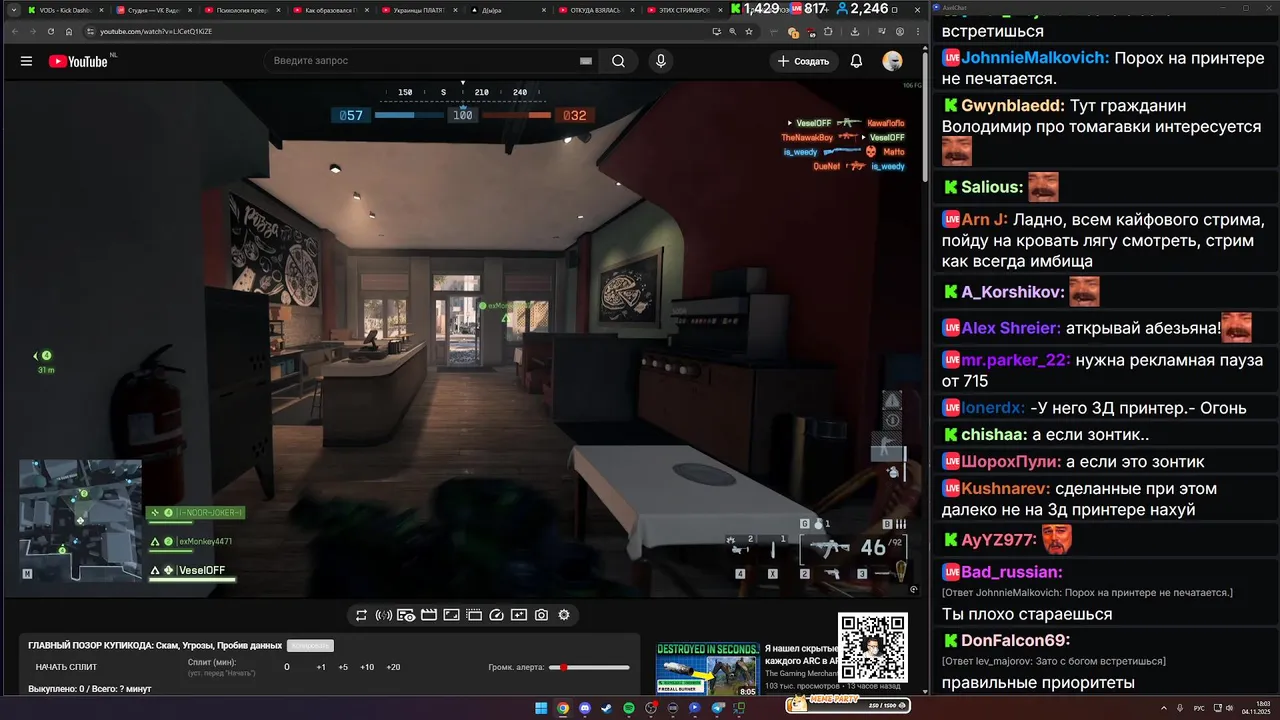
Task: Open the DESTROYED IN SECONDS video thumbnail
Action: (707, 669)
